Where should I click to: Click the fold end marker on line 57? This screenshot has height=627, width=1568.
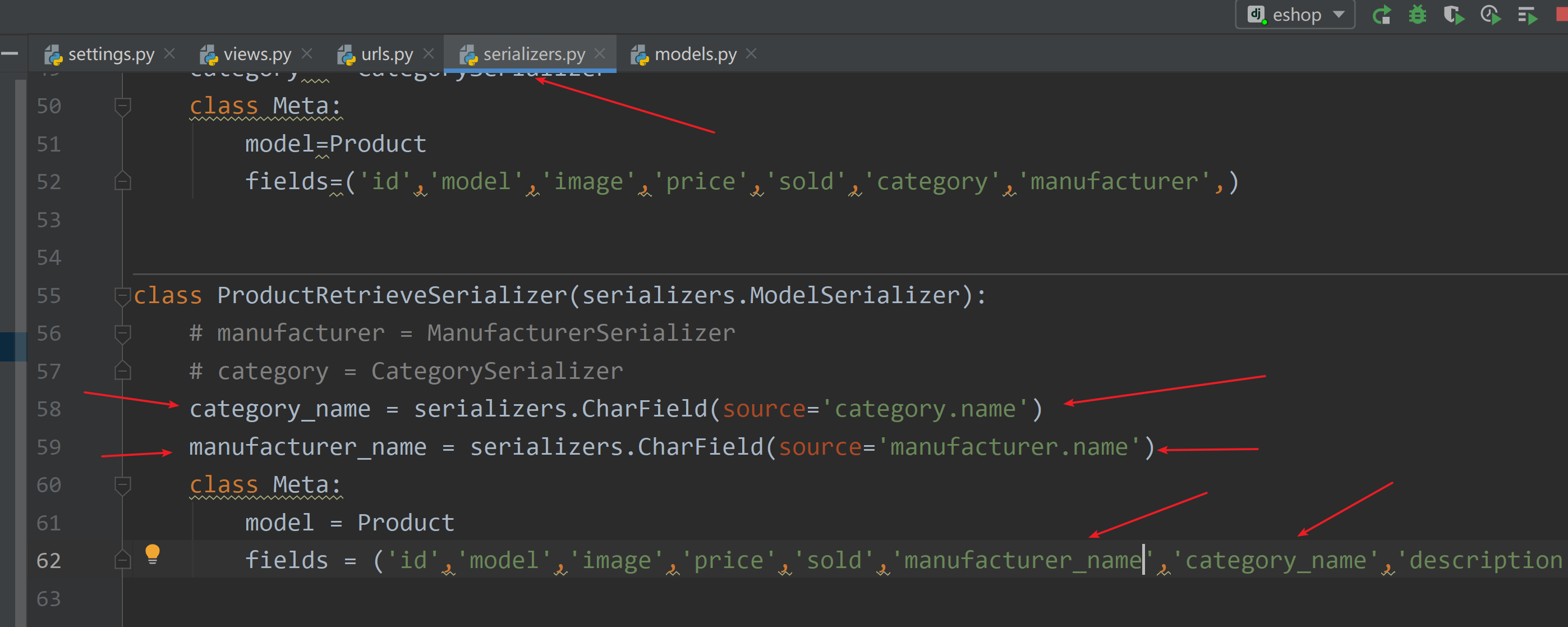pyautogui.click(x=122, y=370)
